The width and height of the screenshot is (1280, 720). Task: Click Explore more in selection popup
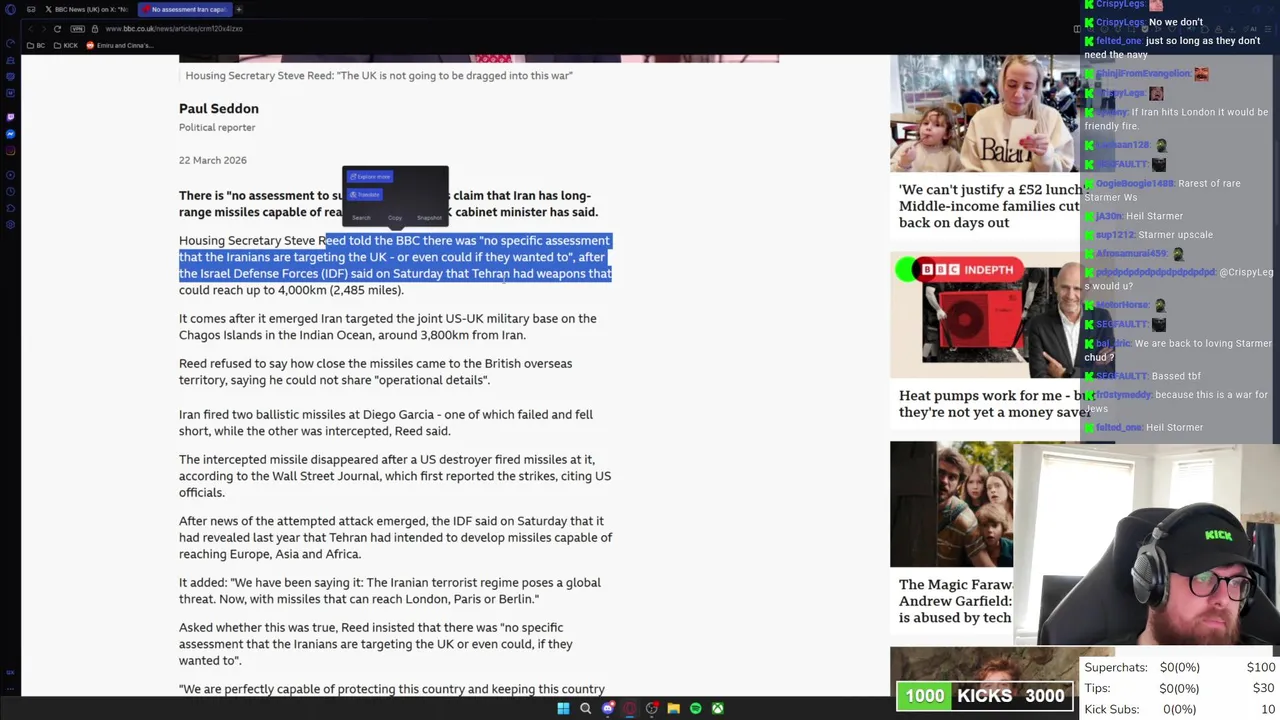[x=370, y=177]
